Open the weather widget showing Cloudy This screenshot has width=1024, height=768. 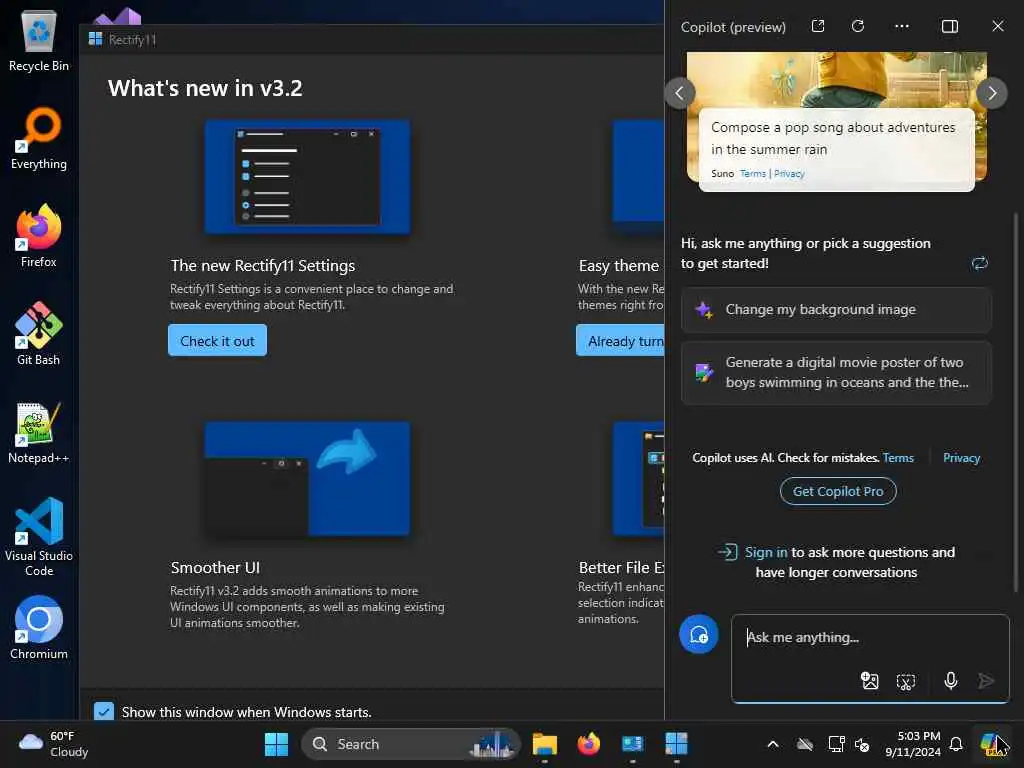click(54, 744)
